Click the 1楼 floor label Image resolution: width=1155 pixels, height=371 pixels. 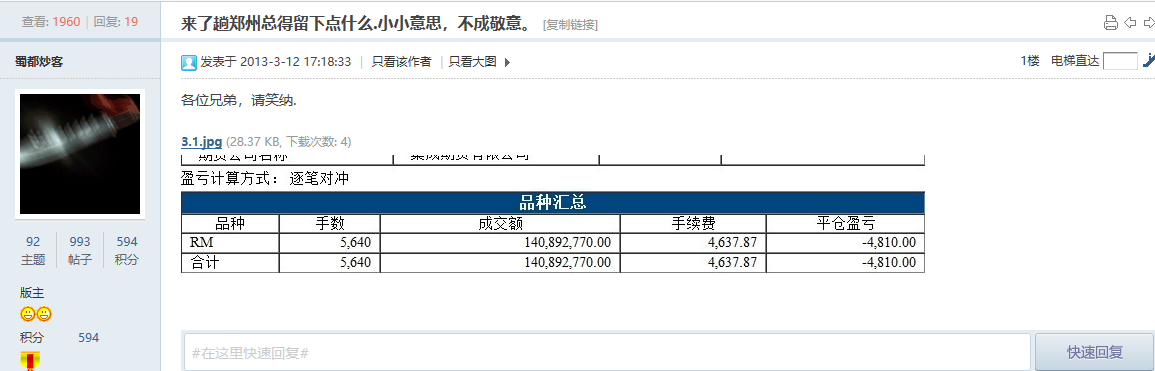[1030, 61]
